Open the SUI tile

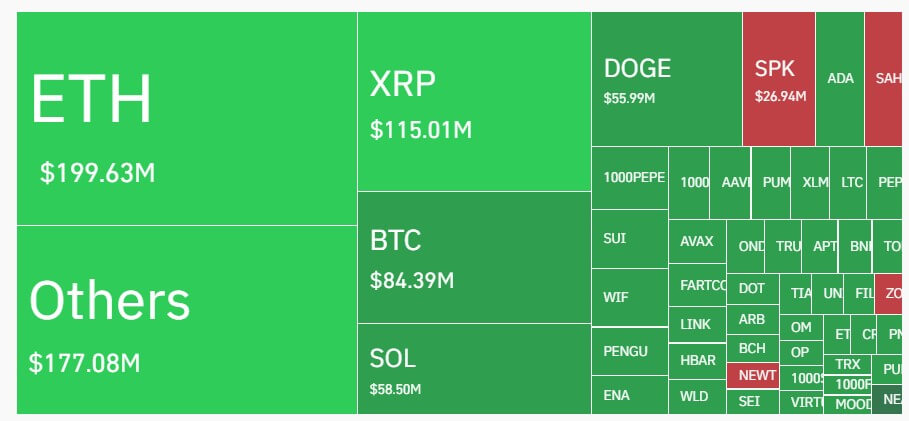(630, 239)
